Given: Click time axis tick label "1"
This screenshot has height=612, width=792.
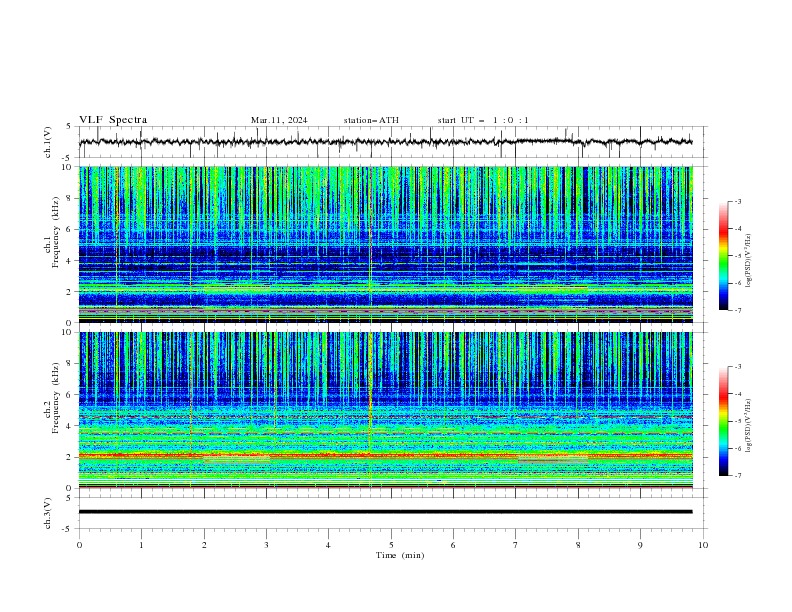Looking at the screenshot, I should [x=141, y=545].
